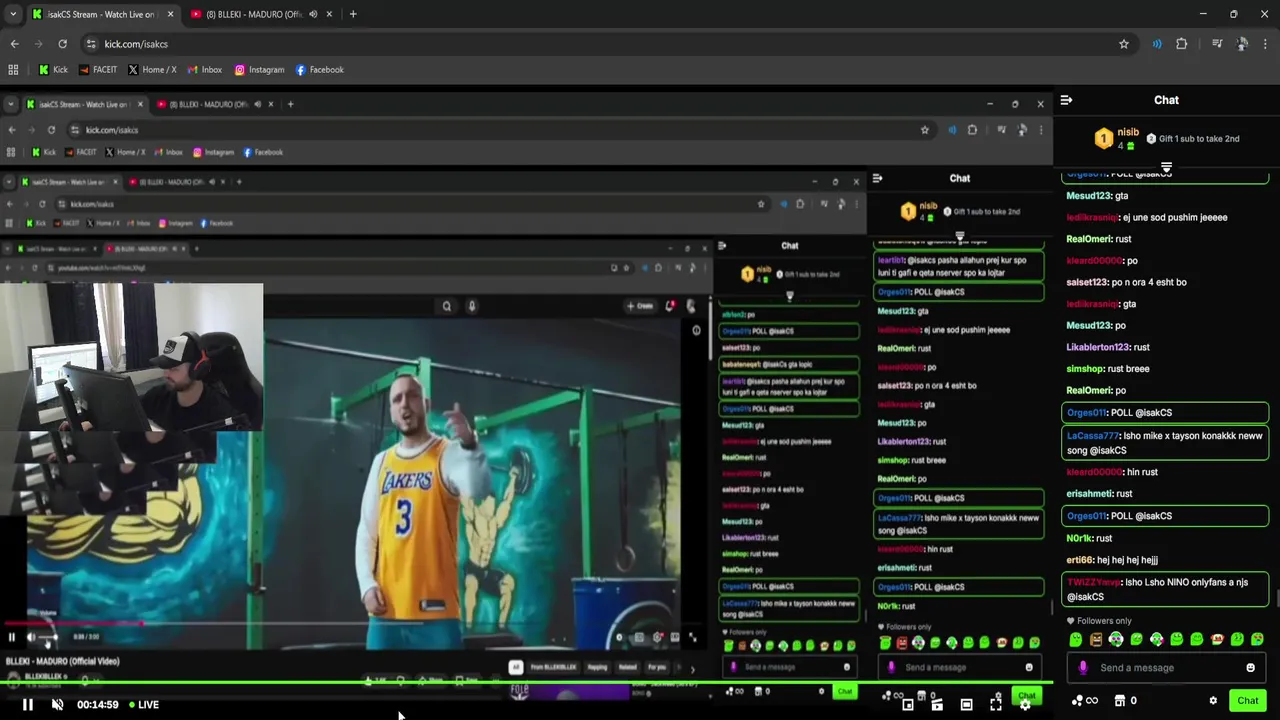1280x720 pixels.
Task: Expand the gift leaderboard arrow below nisib in rightmost chat
Action: [x=1166, y=167]
